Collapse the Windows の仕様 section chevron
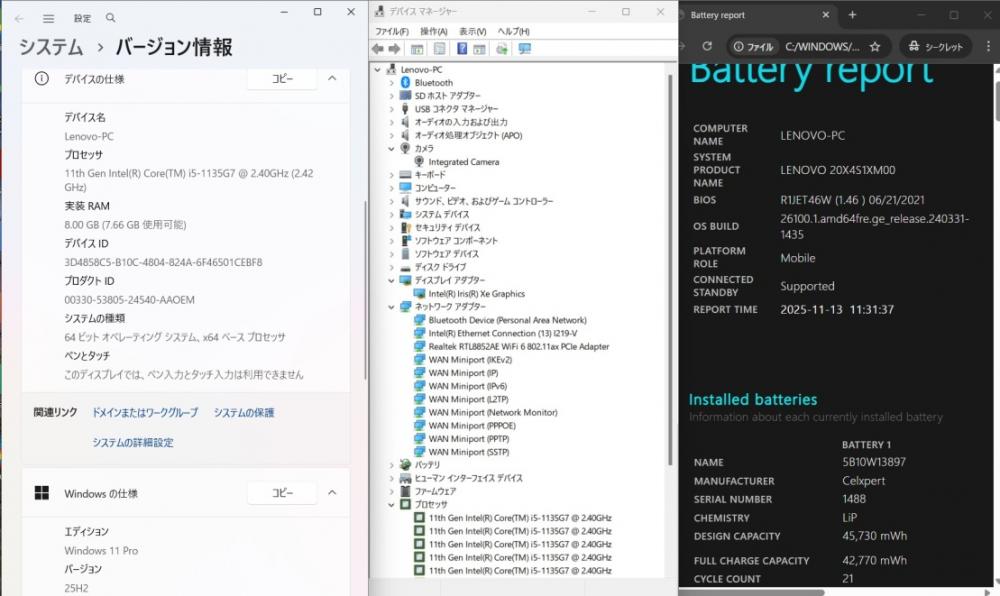 coord(332,493)
